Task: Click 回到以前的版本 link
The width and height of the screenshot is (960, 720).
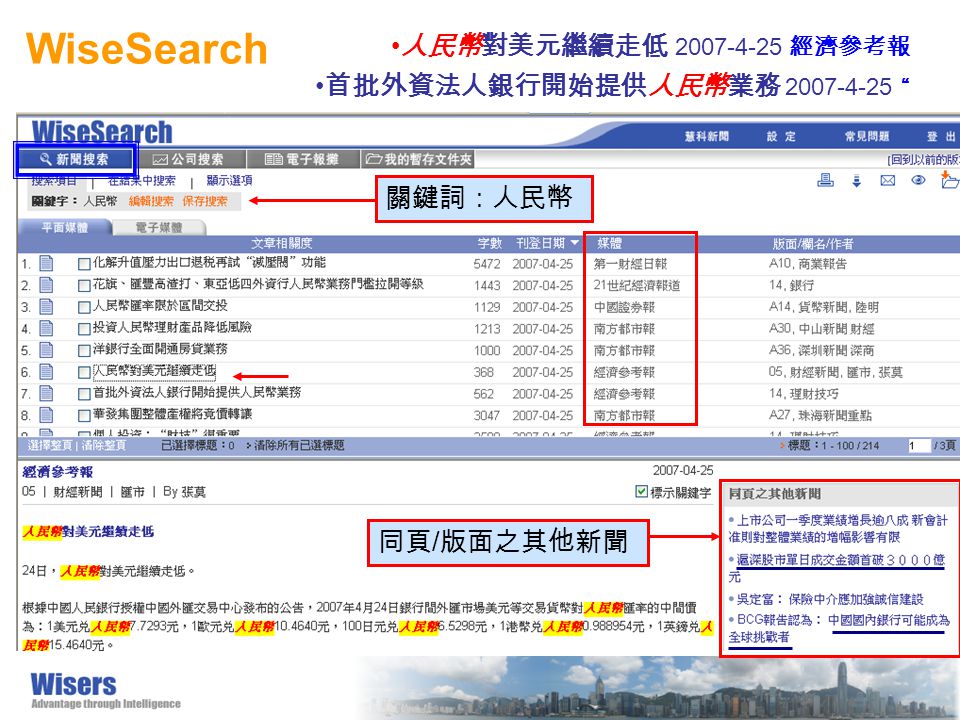Action: click(923, 160)
